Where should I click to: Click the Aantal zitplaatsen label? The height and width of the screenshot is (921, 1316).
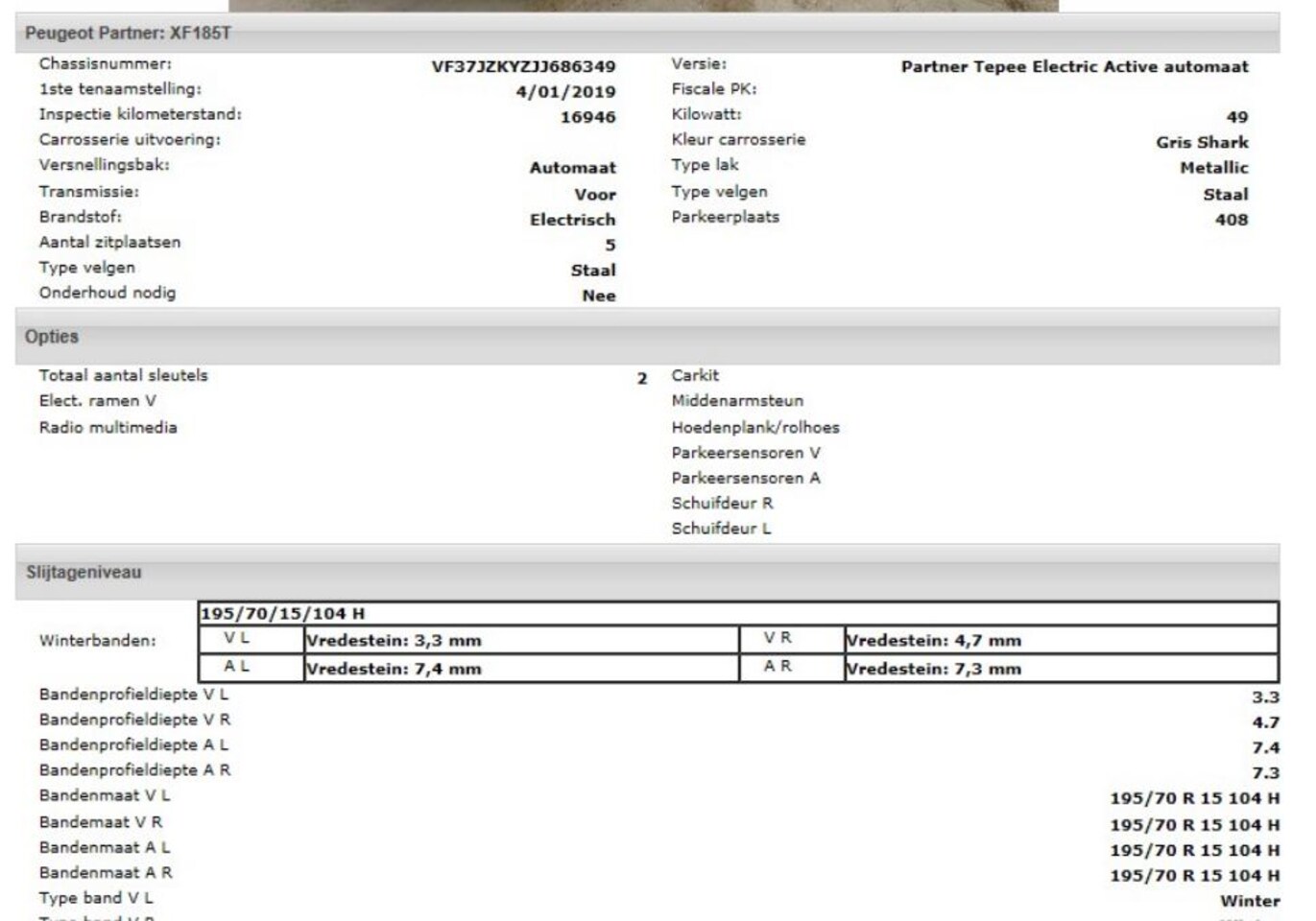109,243
